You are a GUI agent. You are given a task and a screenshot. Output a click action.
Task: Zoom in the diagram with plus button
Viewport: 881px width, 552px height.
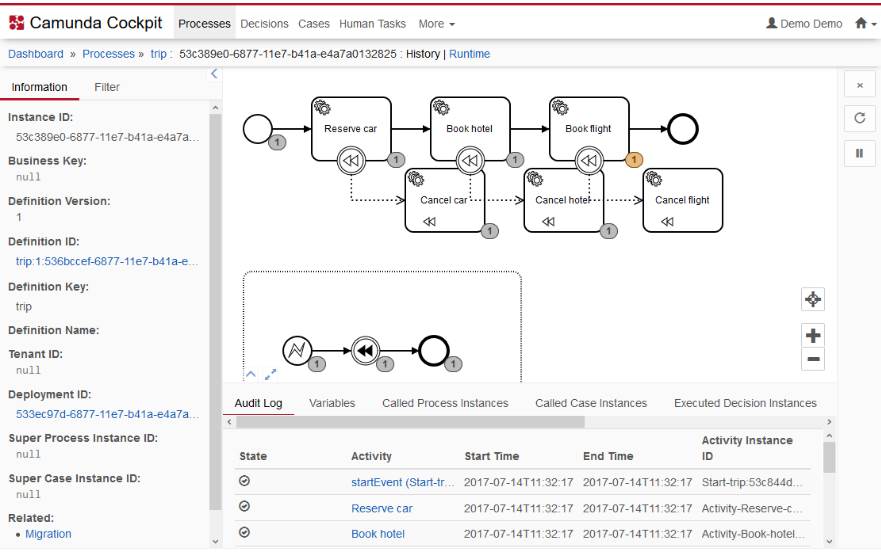pyautogui.click(x=813, y=336)
